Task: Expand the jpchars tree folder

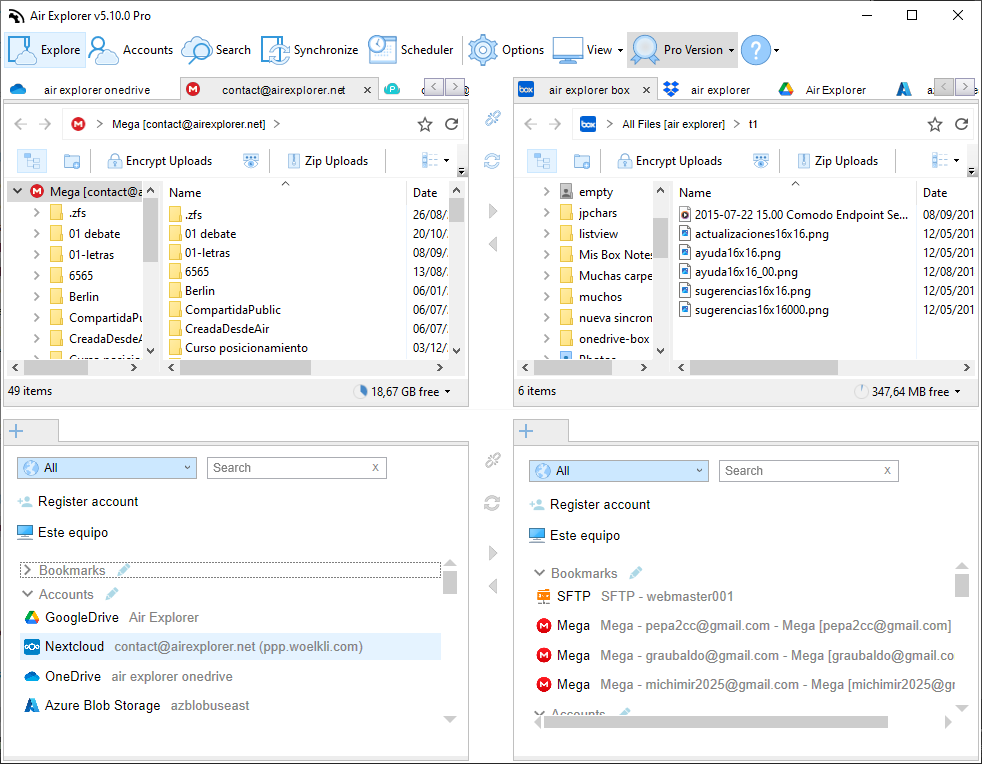Action: click(546, 213)
